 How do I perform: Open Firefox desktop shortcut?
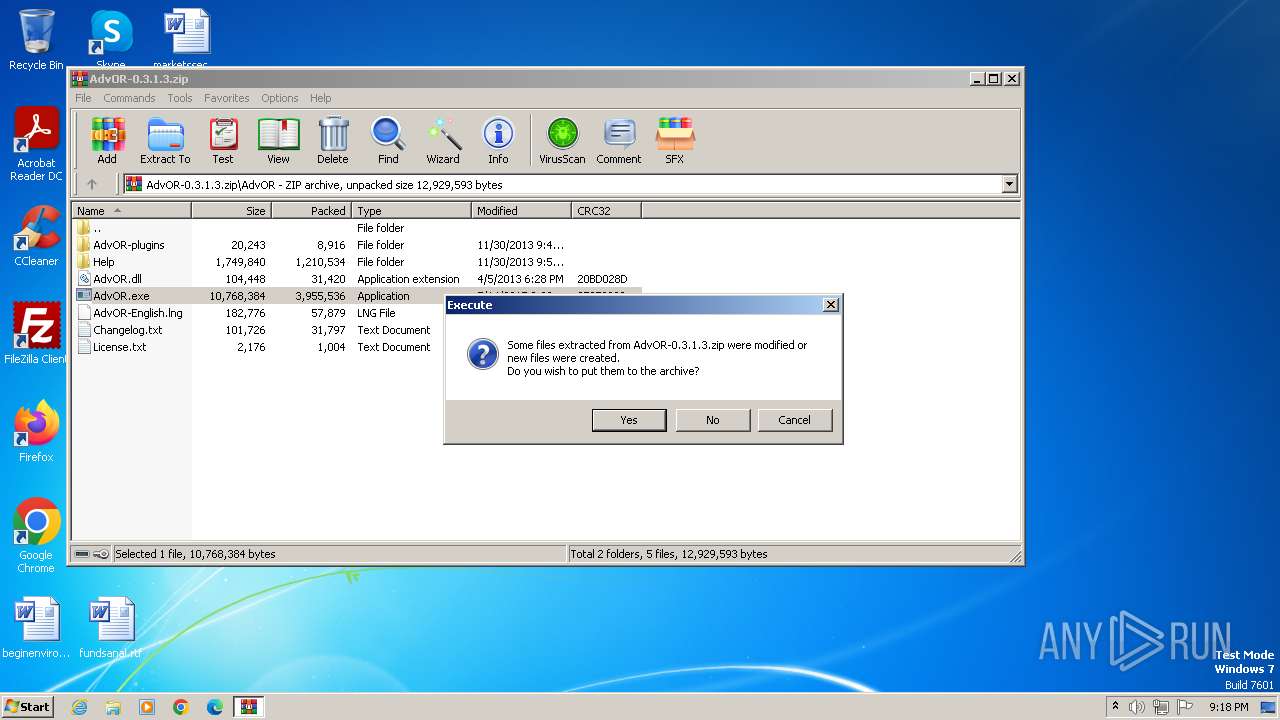(x=36, y=432)
